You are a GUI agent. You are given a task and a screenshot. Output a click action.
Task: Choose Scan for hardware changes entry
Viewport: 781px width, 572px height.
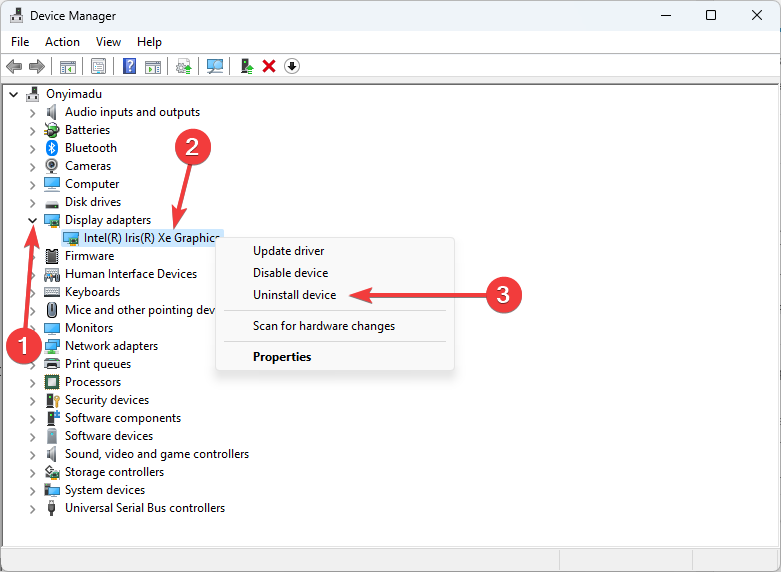pyautogui.click(x=324, y=326)
